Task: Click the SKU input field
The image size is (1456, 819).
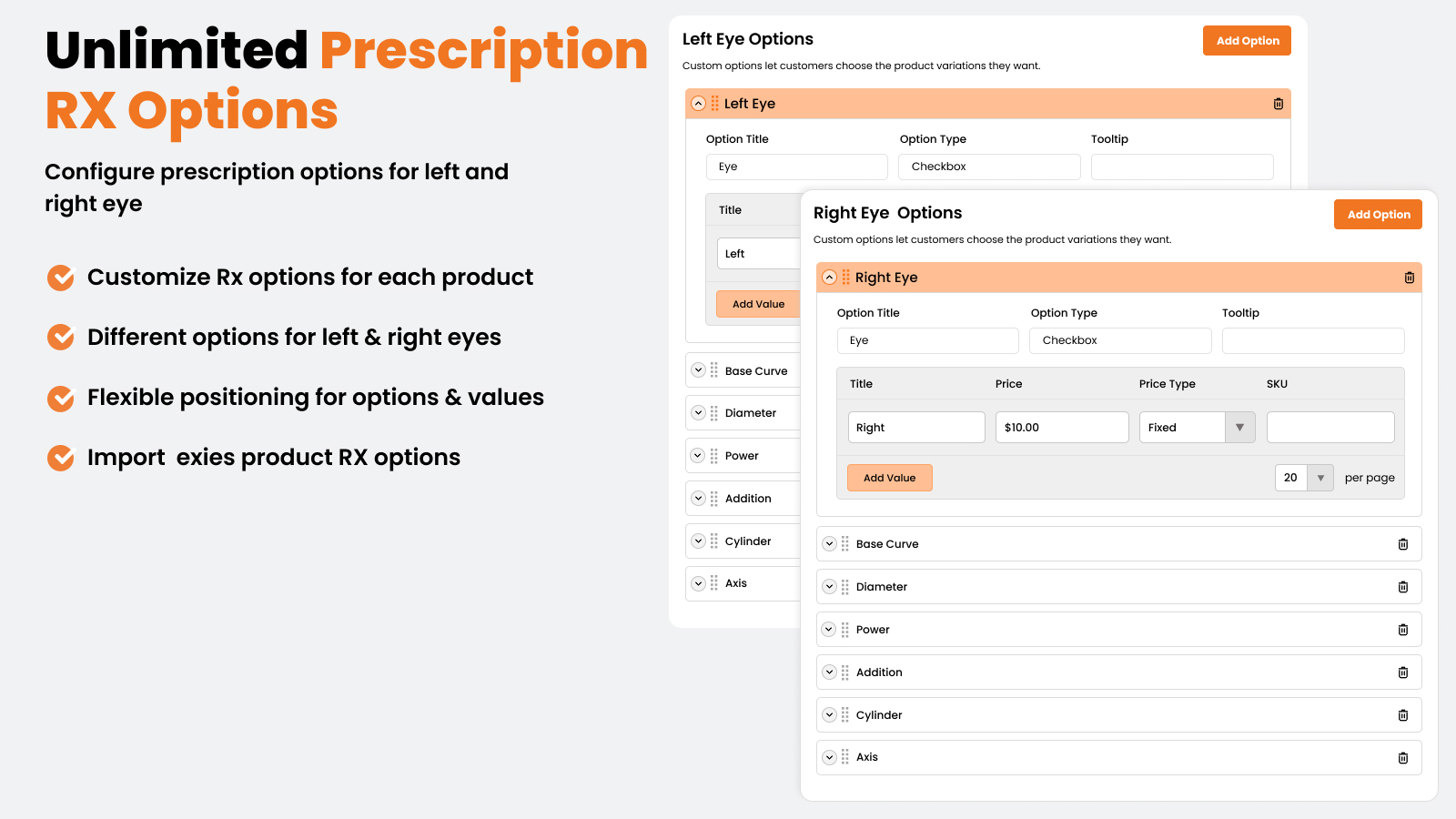Action: click(x=1330, y=428)
